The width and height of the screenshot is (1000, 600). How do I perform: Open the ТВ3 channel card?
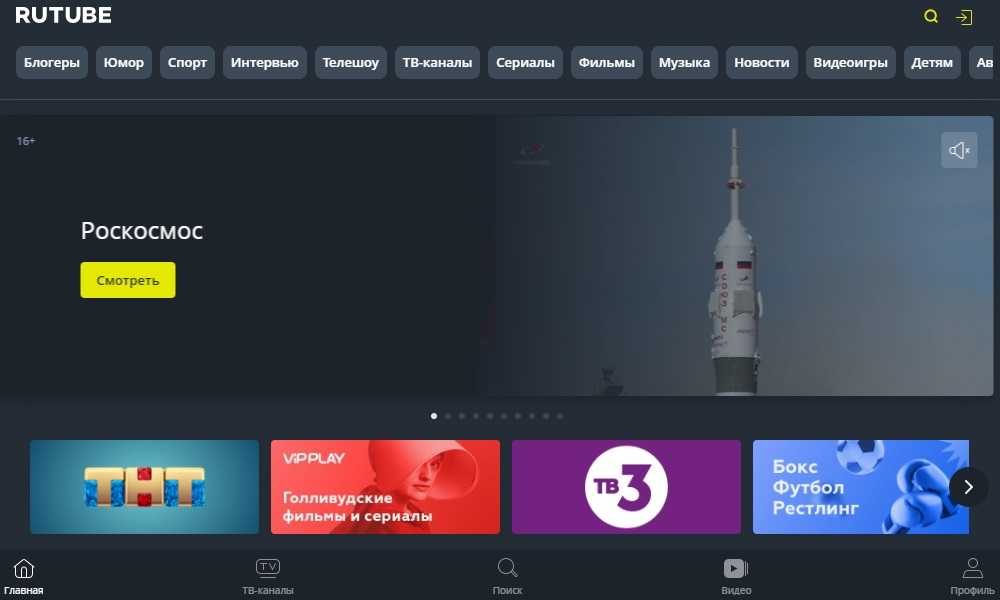coord(626,487)
